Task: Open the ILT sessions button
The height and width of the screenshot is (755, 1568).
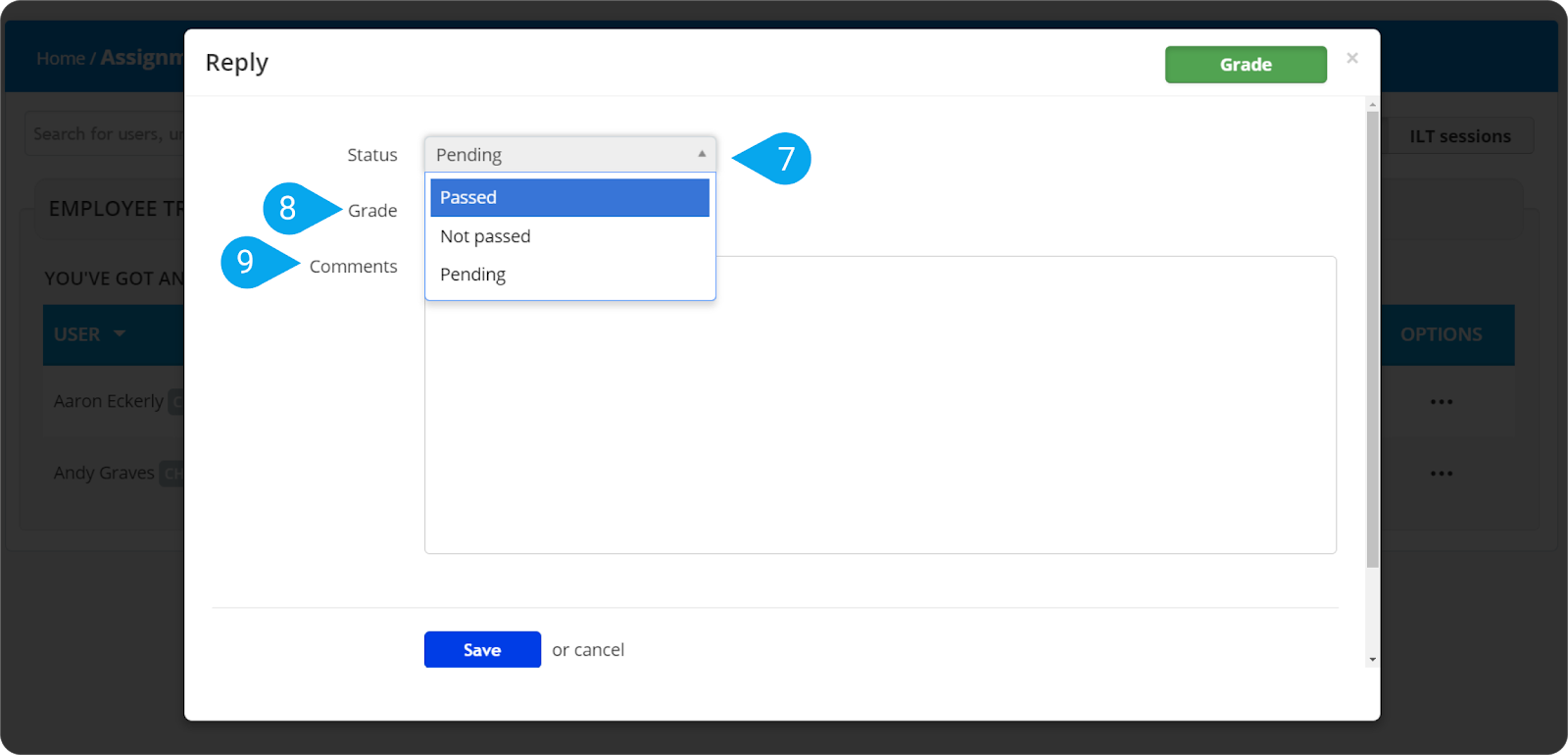Action: [x=1459, y=136]
